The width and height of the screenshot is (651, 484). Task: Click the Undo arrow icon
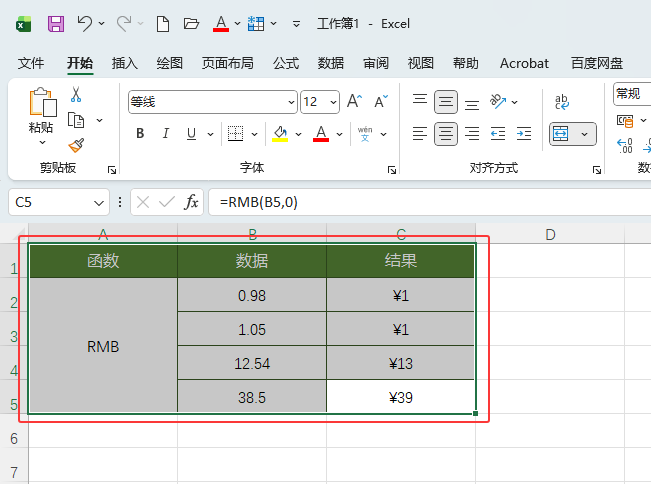(85, 24)
